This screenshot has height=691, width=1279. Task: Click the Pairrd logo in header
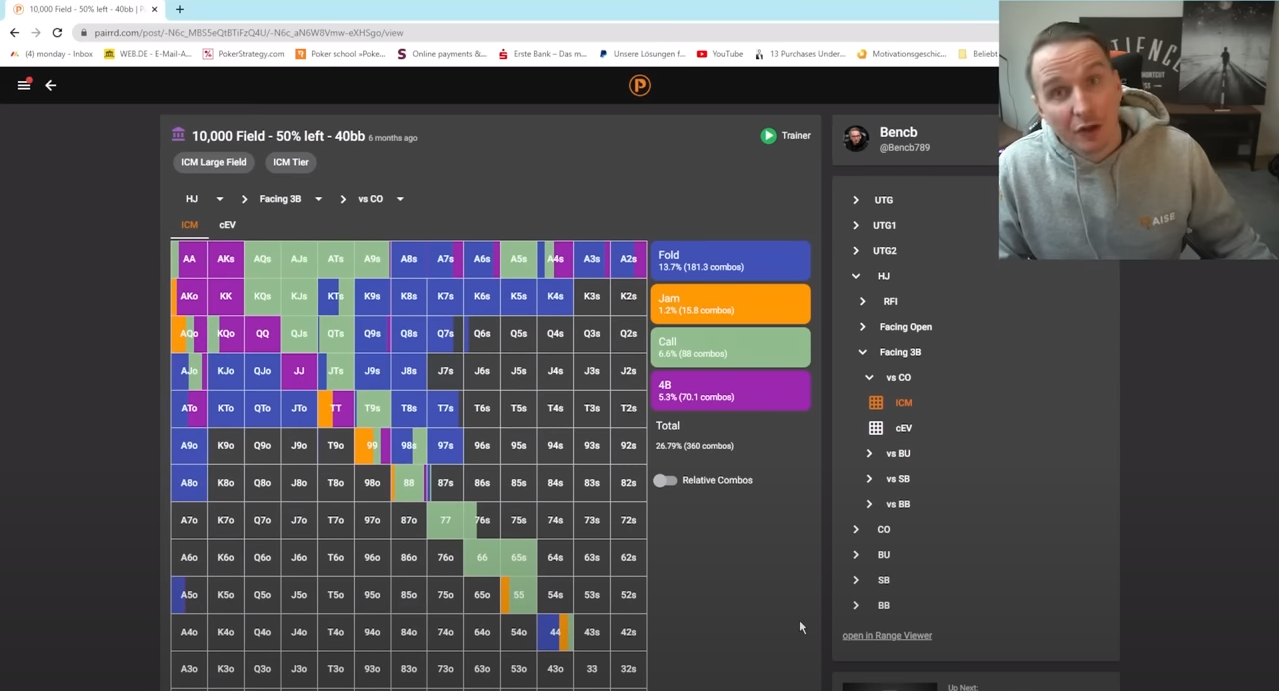(639, 86)
